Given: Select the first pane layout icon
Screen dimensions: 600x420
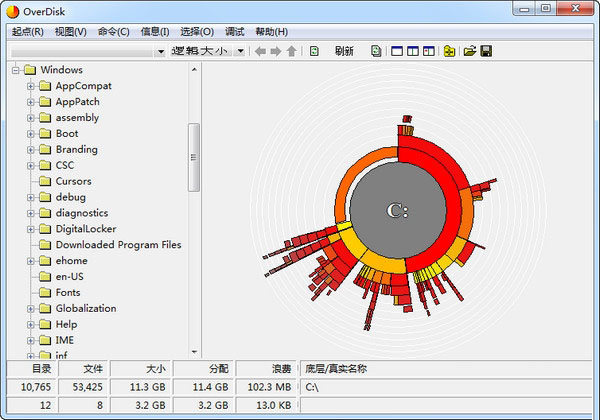Looking at the screenshot, I should tap(397, 51).
